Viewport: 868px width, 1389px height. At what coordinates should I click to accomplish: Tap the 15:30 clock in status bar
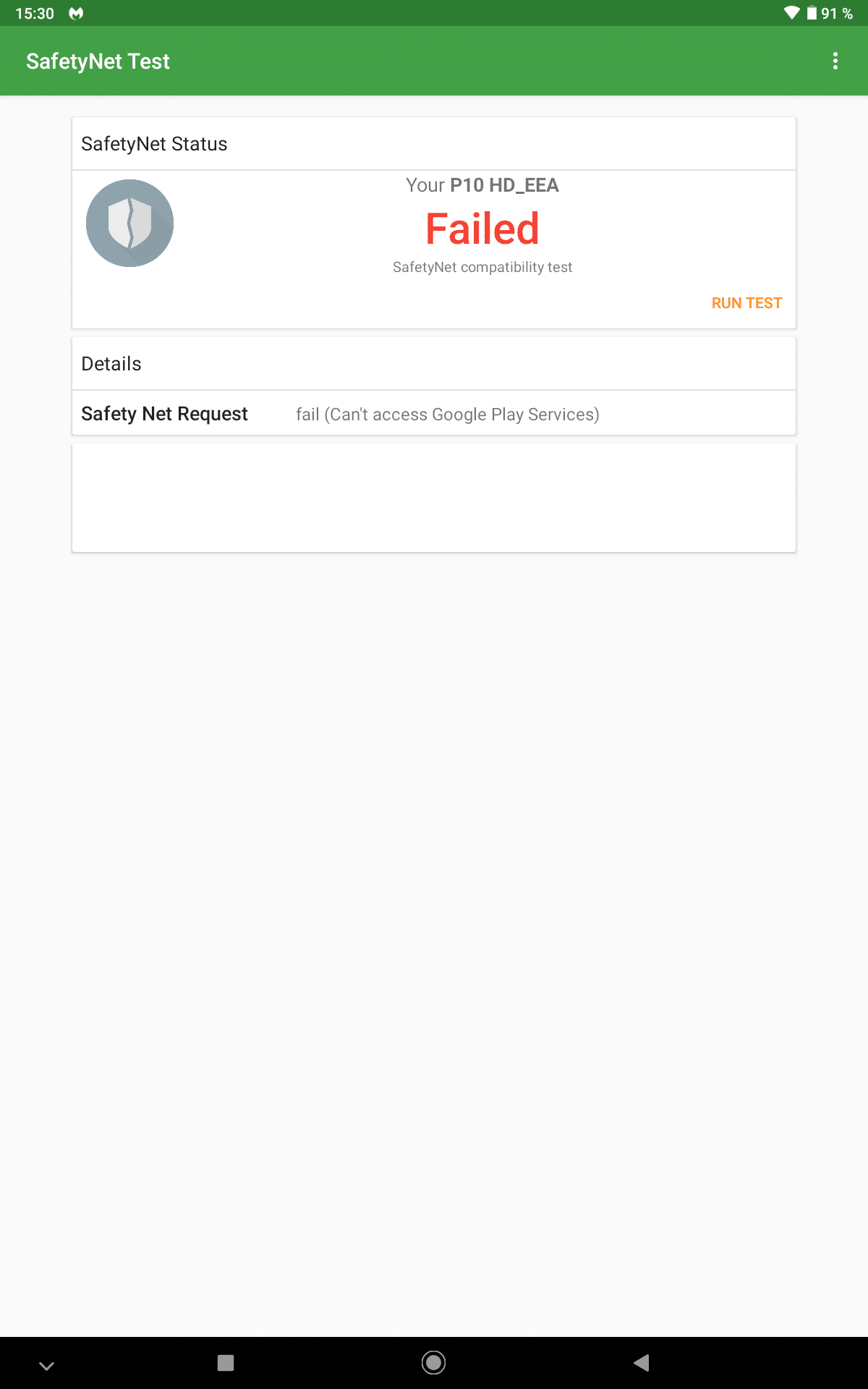pyautogui.click(x=35, y=13)
